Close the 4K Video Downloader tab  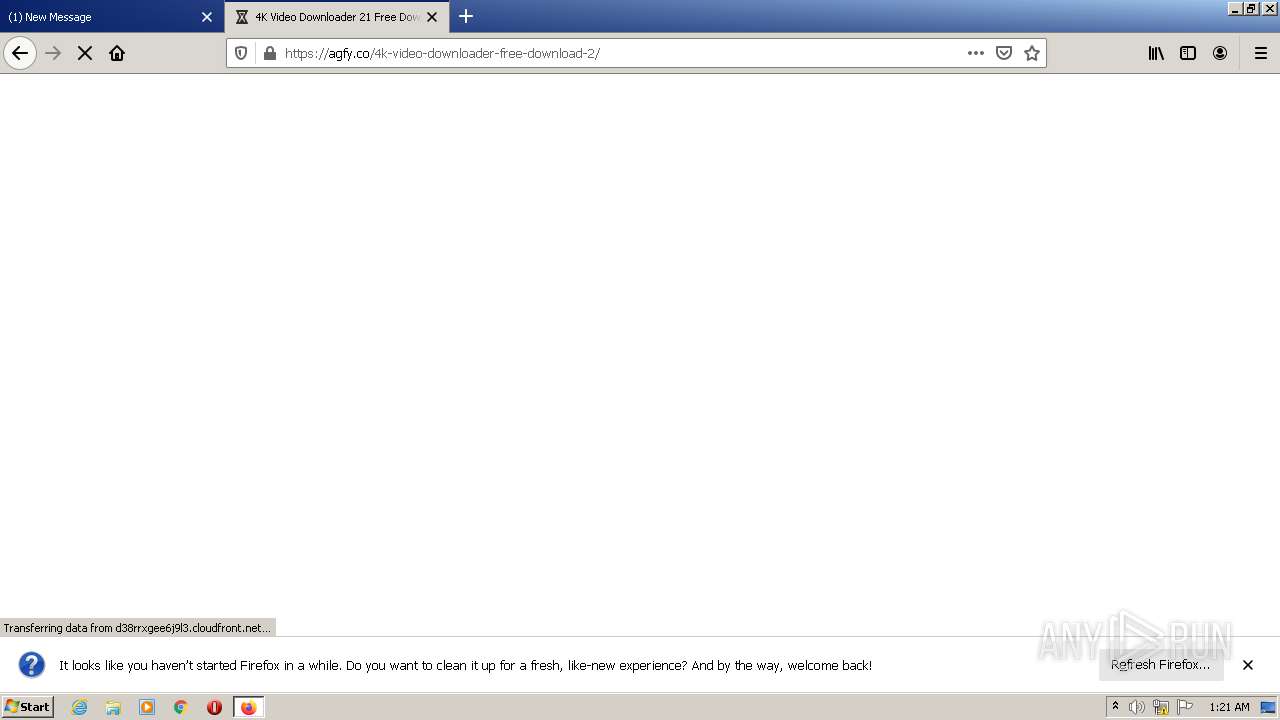pos(432,17)
